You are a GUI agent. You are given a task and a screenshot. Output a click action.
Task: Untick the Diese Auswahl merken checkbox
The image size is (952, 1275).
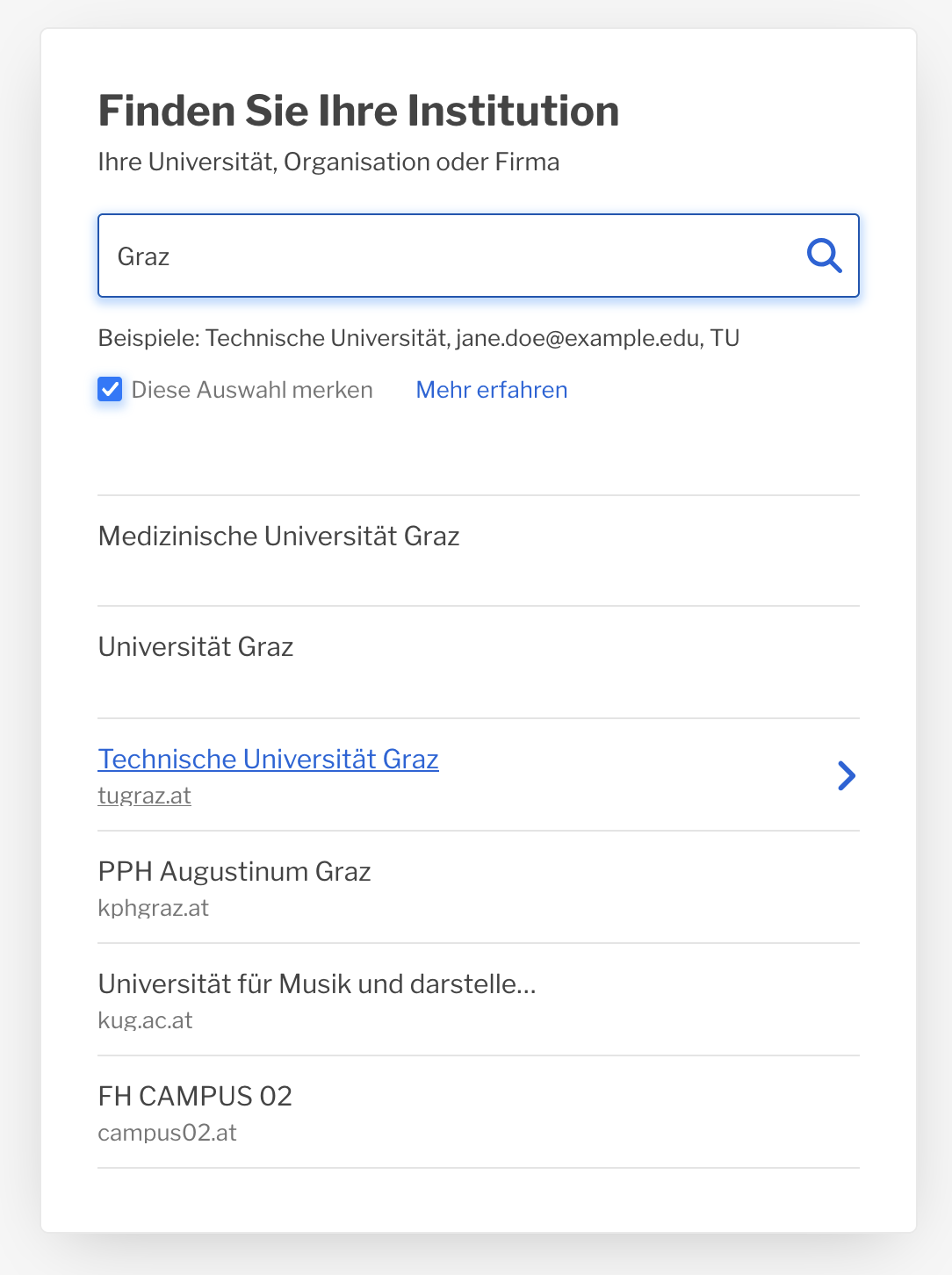coord(110,389)
